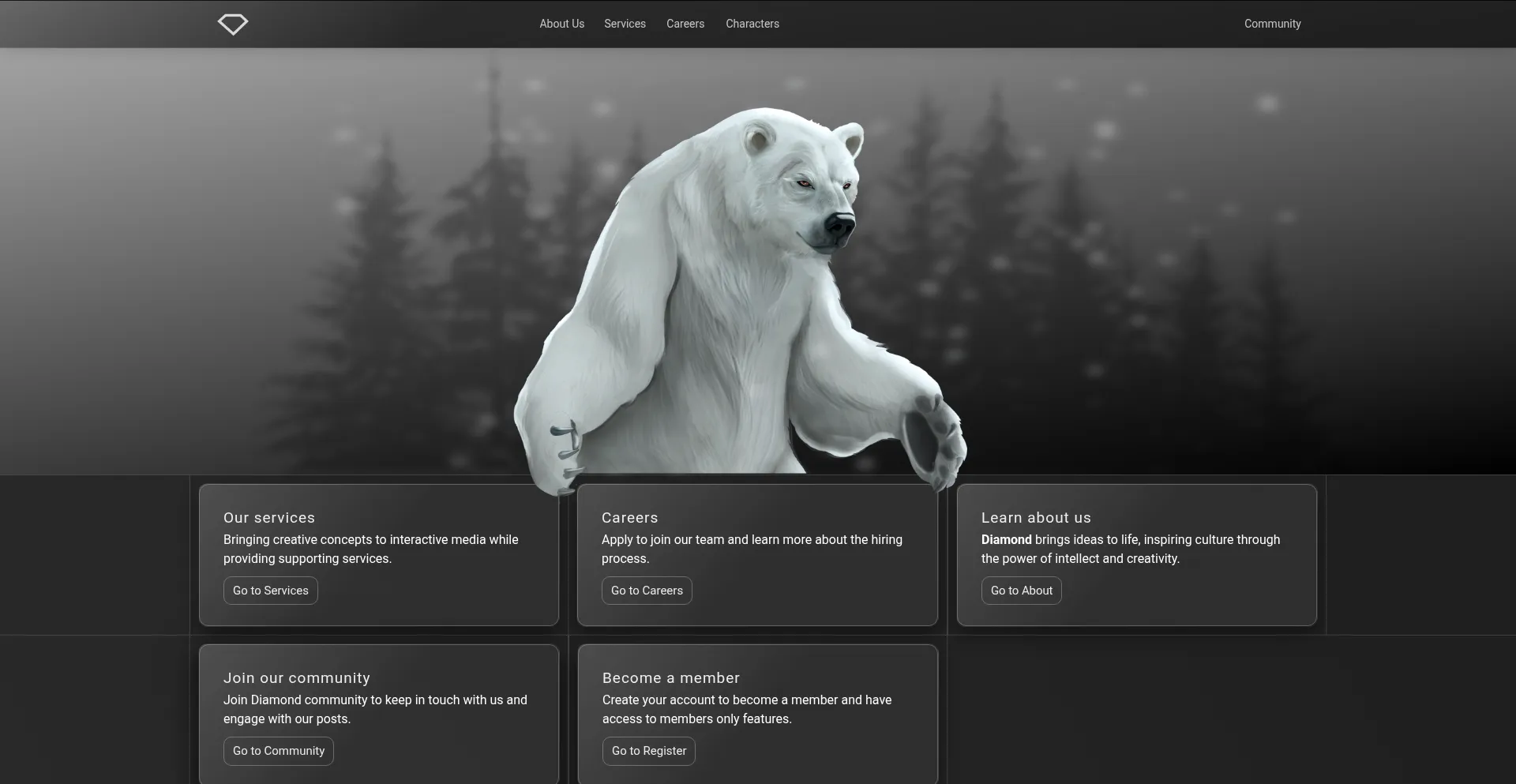Select Characters in the top navigation
This screenshot has width=1516, height=784.
752,24
